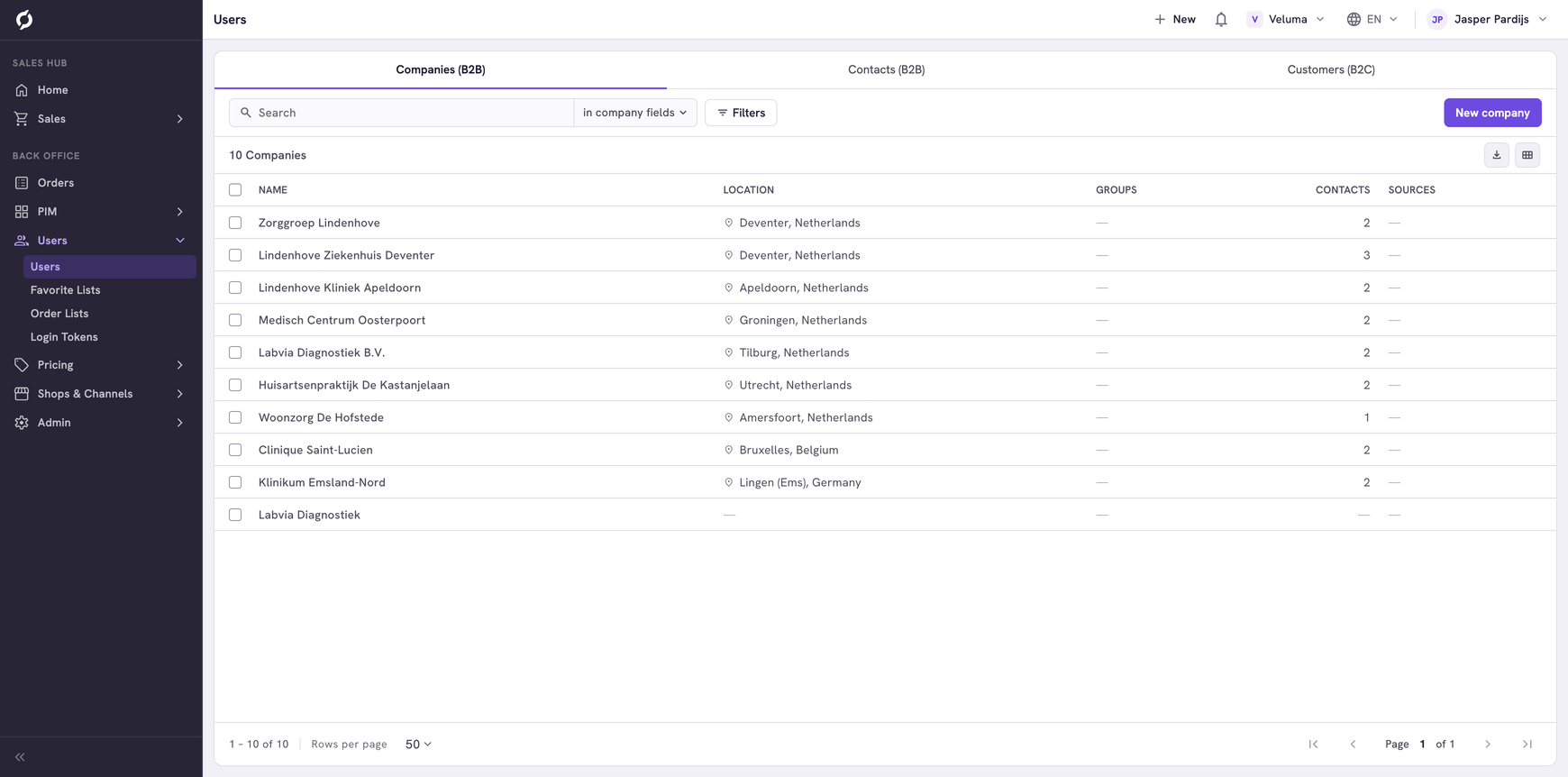Click the New button in top bar

pos(1175,19)
